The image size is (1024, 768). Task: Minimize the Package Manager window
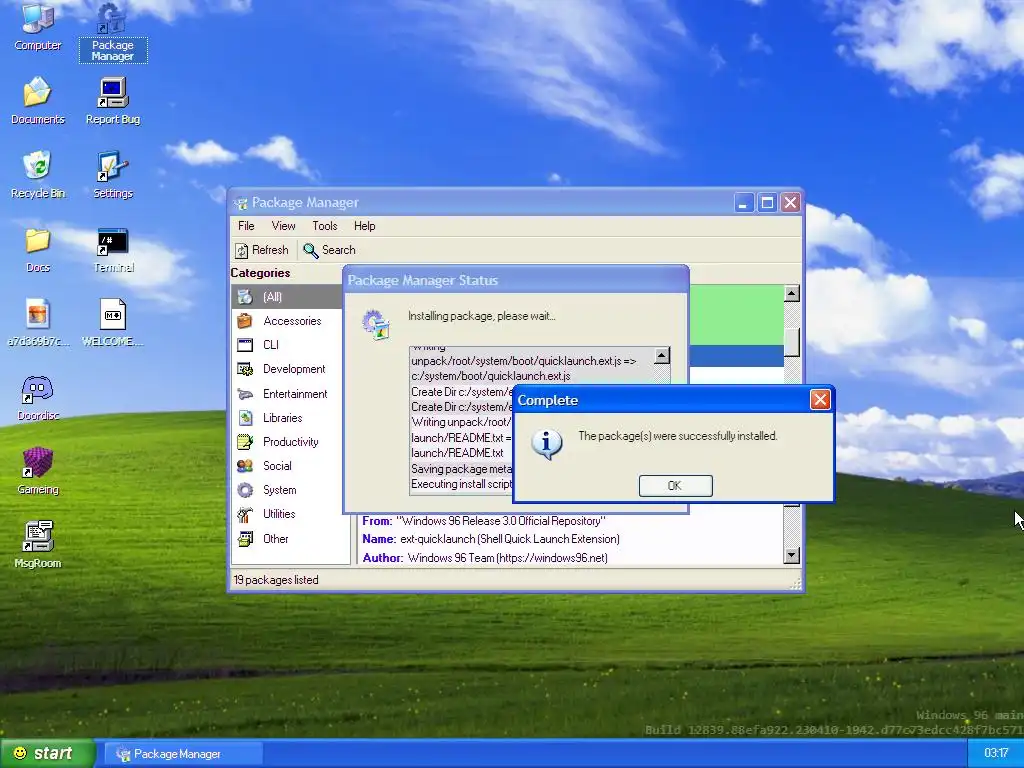[x=743, y=203]
